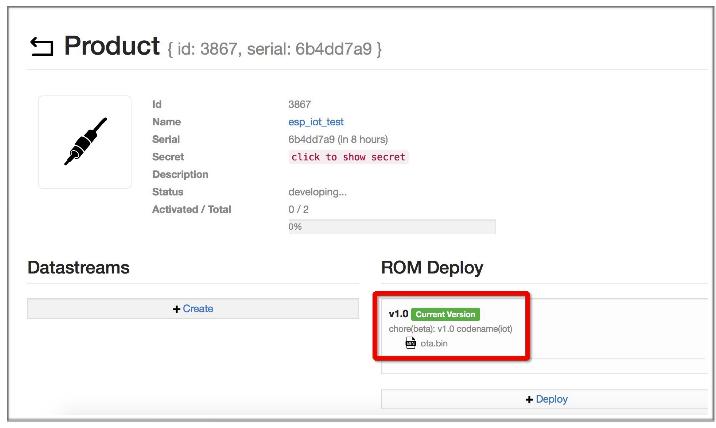Screen dimensions: 716x428
Task: Select the v1.0 version label
Action: (398, 314)
